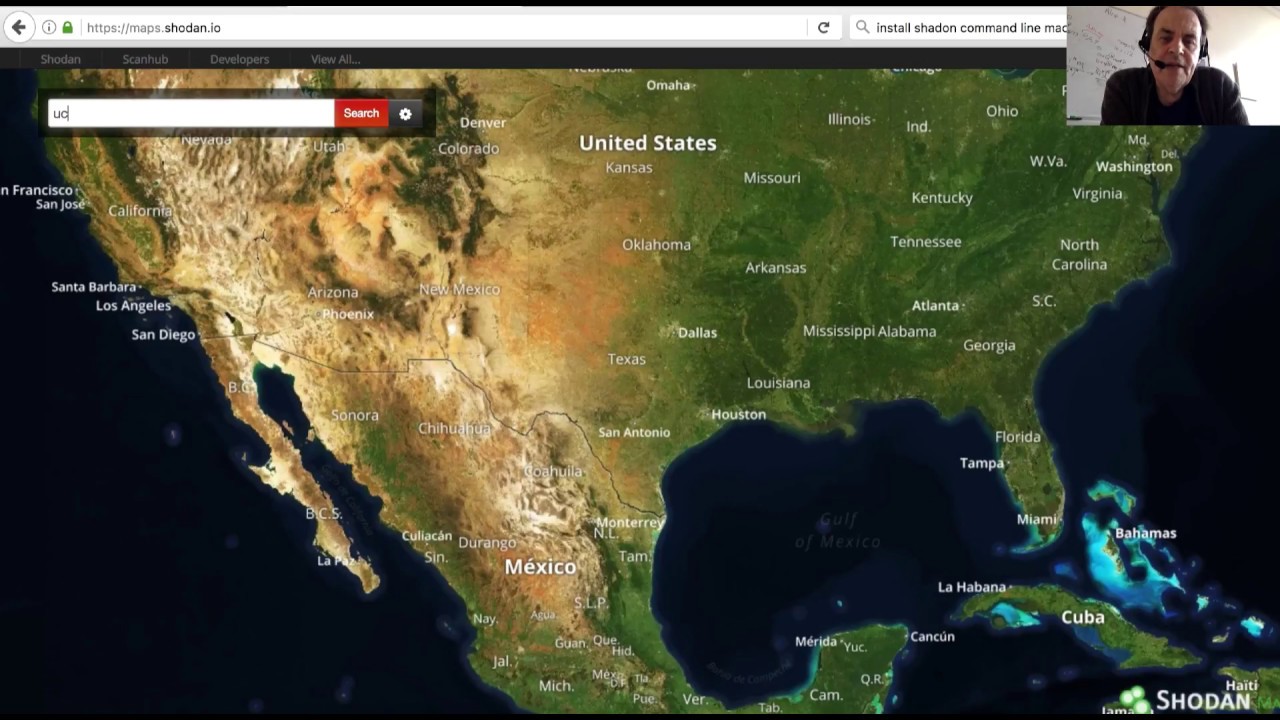Click the San Diego city label
This screenshot has height=720, width=1280.
tap(163, 335)
